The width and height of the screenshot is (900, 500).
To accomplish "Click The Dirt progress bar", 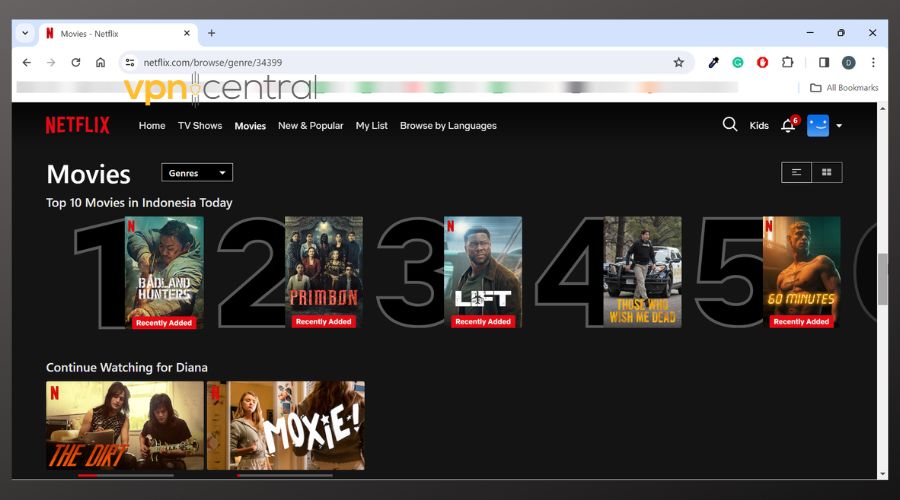I will pyautogui.click(x=126, y=475).
